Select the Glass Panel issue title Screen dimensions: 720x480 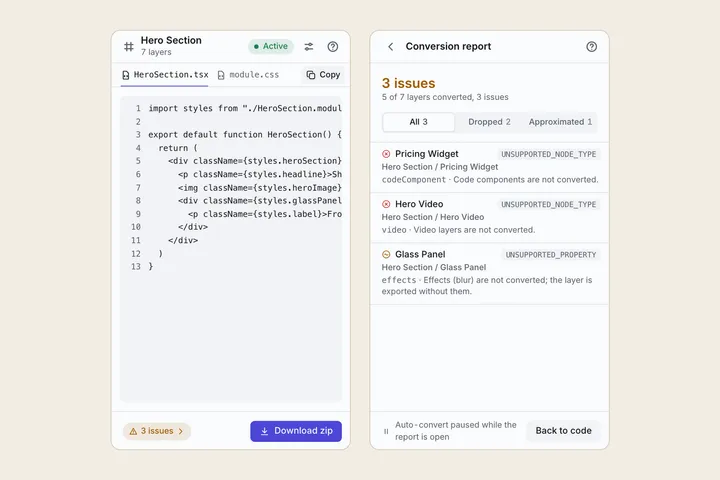[420, 254]
